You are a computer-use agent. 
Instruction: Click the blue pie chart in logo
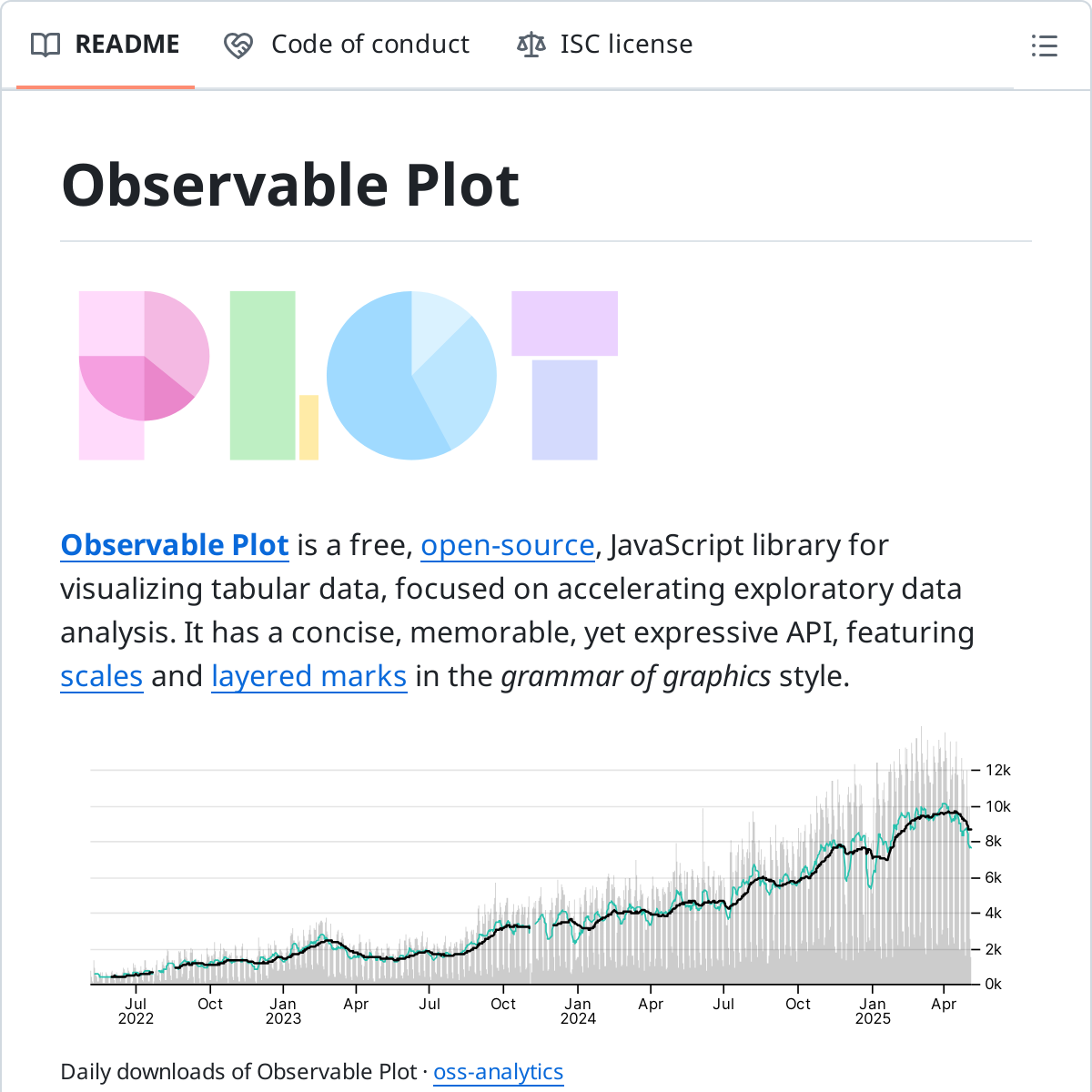411,375
